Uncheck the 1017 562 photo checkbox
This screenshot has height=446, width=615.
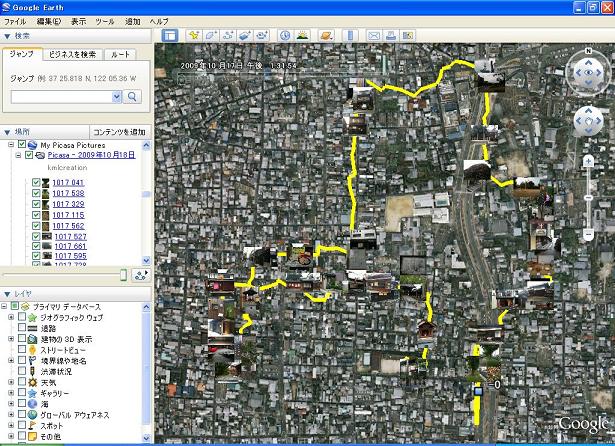click(36, 226)
